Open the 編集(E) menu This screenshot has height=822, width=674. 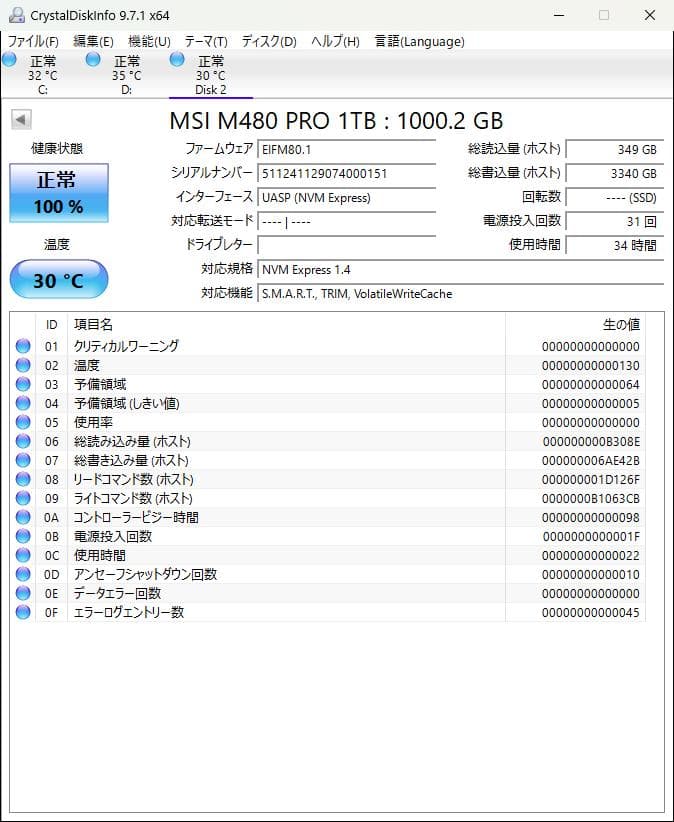point(93,41)
